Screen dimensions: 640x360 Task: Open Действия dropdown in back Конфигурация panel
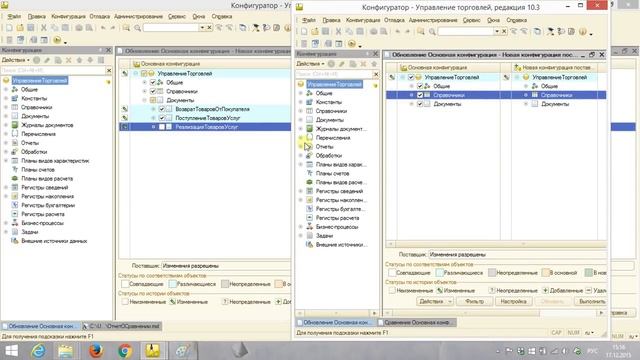[16, 60]
